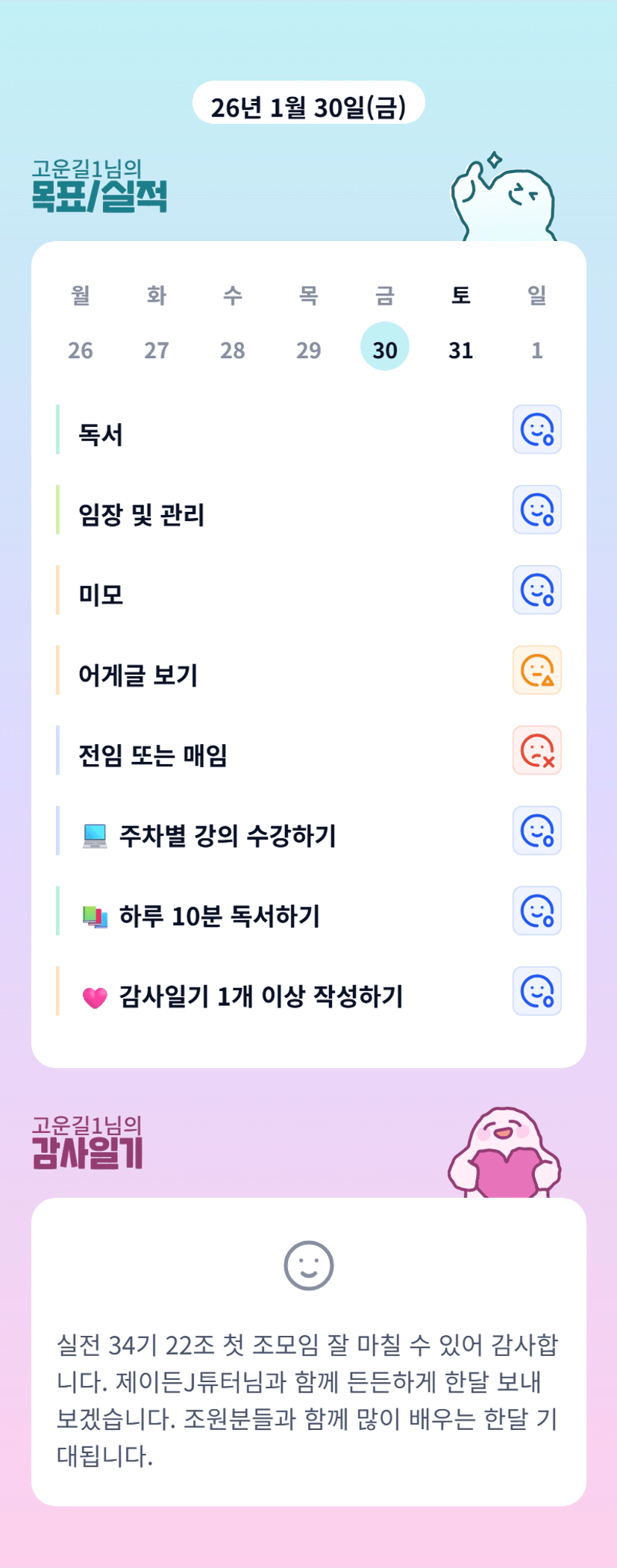Select Tuesday the 27th in week calendar
This screenshot has height=1568, width=617.
(x=157, y=349)
